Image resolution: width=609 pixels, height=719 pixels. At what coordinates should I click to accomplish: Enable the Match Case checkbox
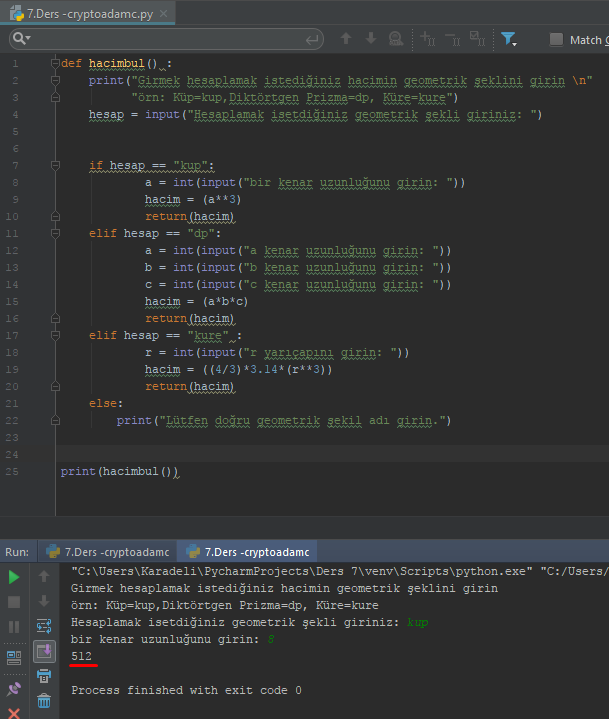coord(556,40)
